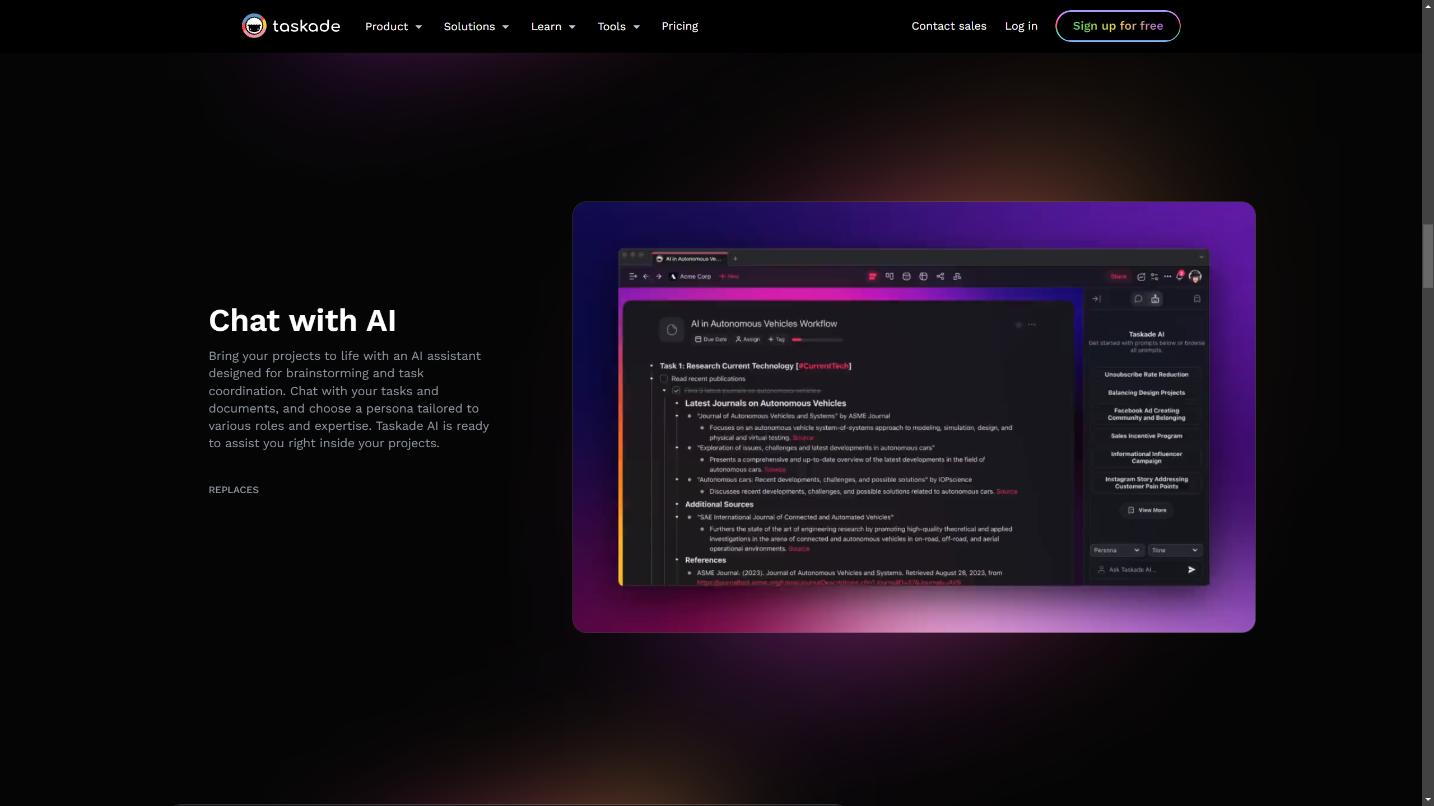Viewport: 1434px width, 806px height.
Task: Open the chat bubble tab in panel
Action: [1138, 299]
